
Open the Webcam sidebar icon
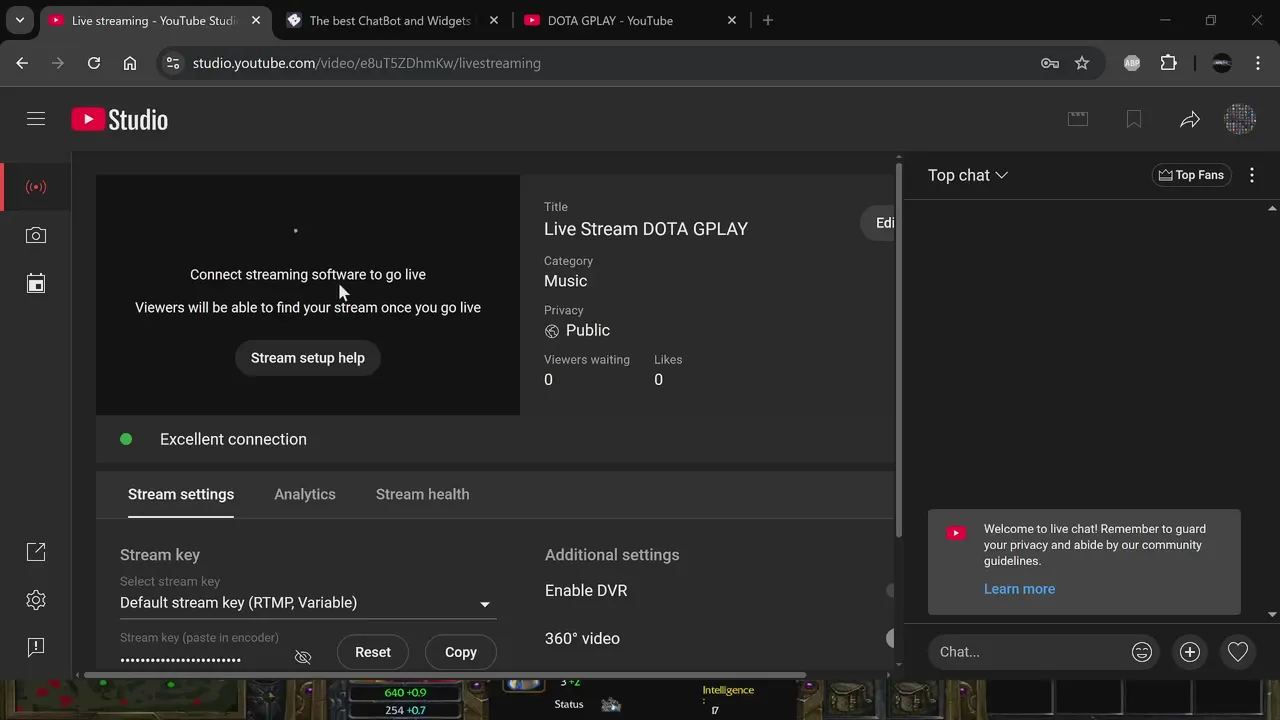tap(36, 235)
